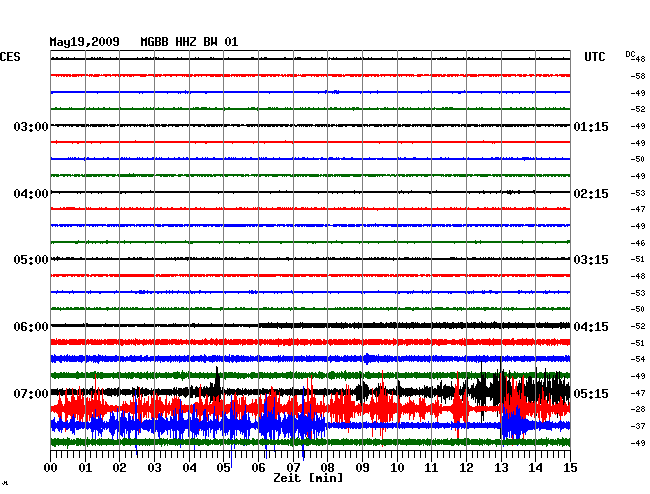Click the Zeit [min] axis title

[308, 478]
